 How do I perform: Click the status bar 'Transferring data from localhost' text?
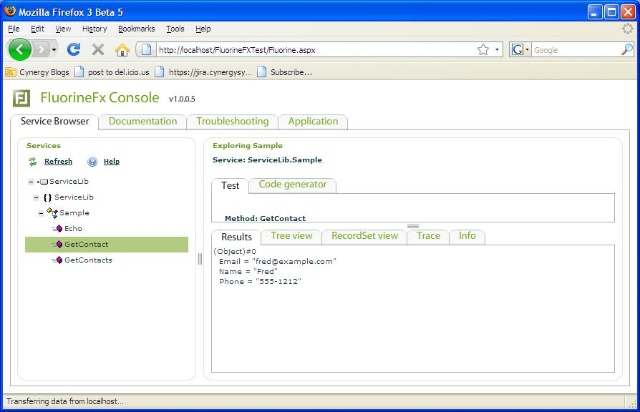point(64,401)
